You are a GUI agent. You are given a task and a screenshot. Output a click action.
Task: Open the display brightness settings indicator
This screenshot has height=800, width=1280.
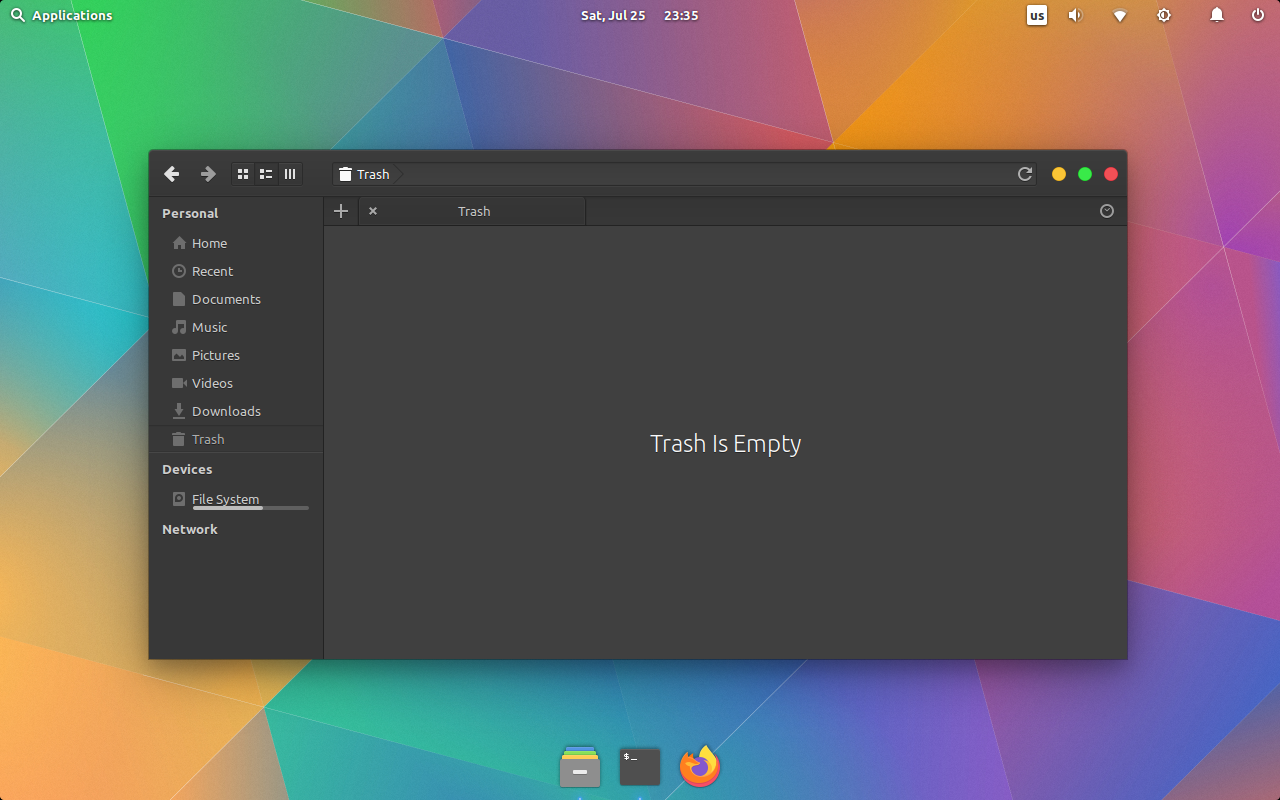pyautogui.click(x=1164, y=15)
